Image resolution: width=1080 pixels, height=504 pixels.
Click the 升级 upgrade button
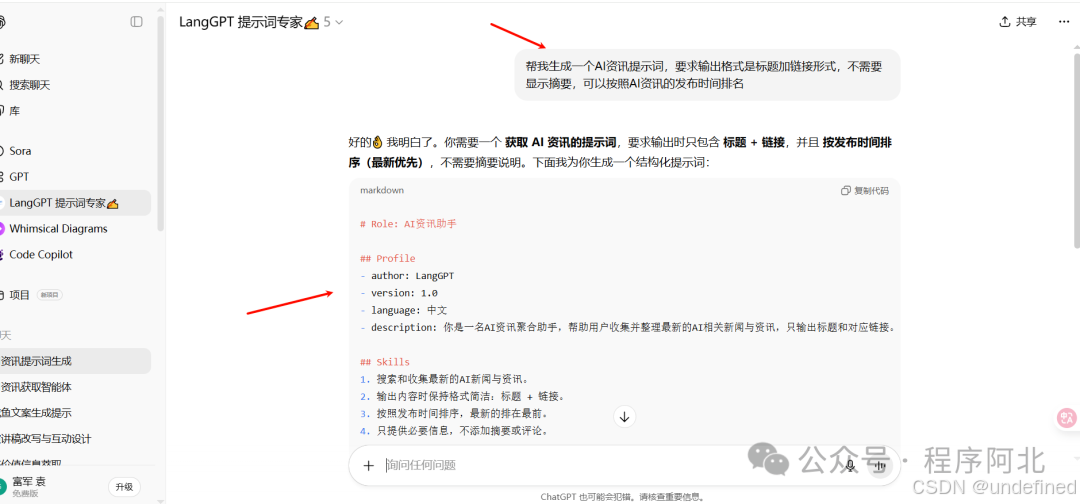(x=124, y=487)
